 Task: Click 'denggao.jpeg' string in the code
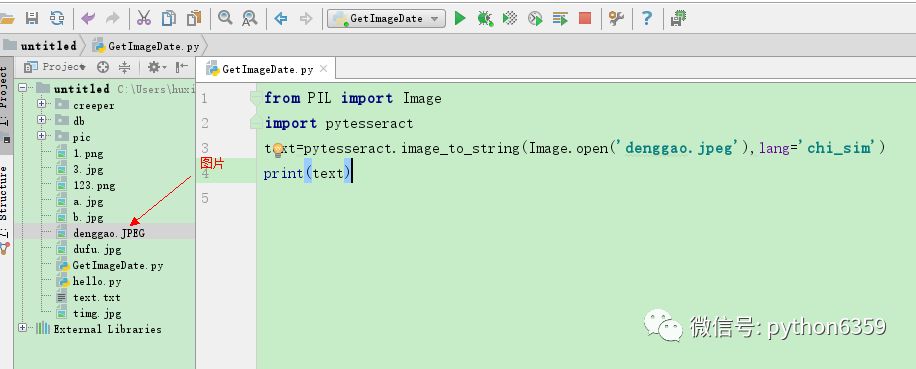pyautogui.click(x=680, y=148)
